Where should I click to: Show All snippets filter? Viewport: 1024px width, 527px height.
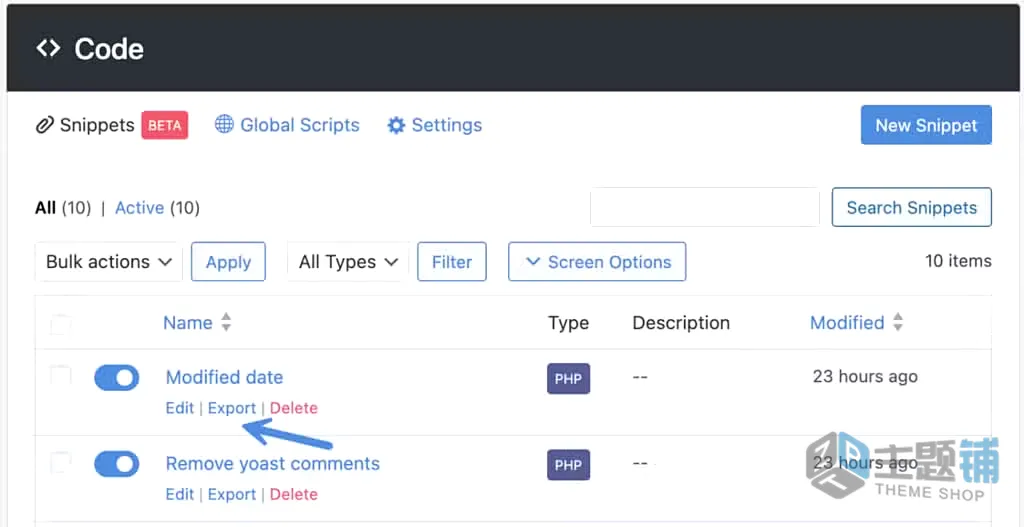click(x=45, y=208)
